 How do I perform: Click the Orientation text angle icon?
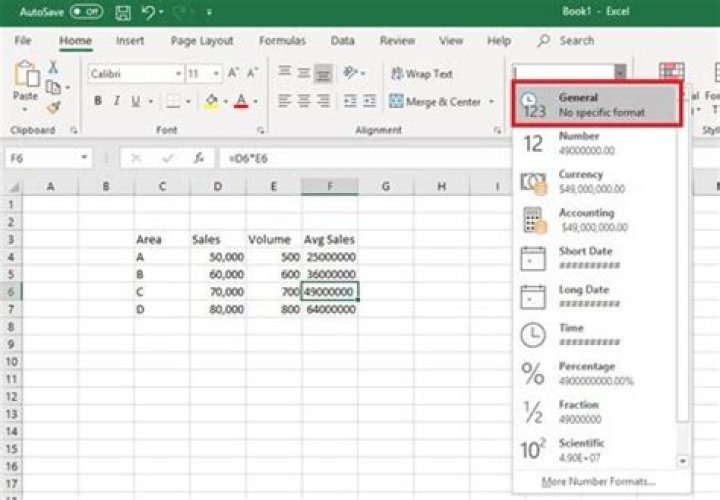click(x=351, y=72)
